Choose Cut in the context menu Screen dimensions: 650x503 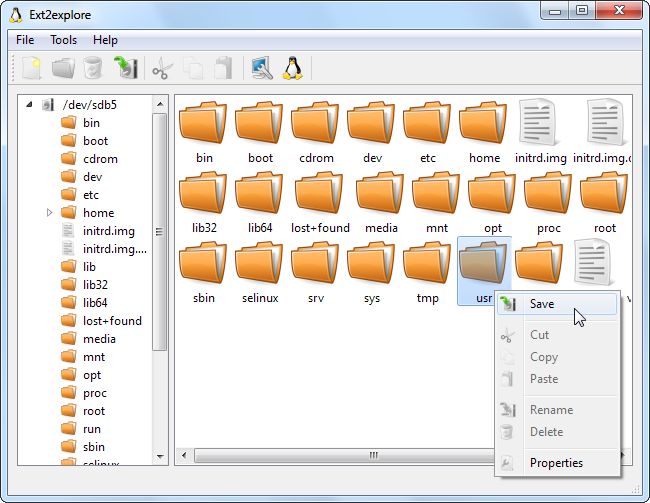[x=557, y=335]
